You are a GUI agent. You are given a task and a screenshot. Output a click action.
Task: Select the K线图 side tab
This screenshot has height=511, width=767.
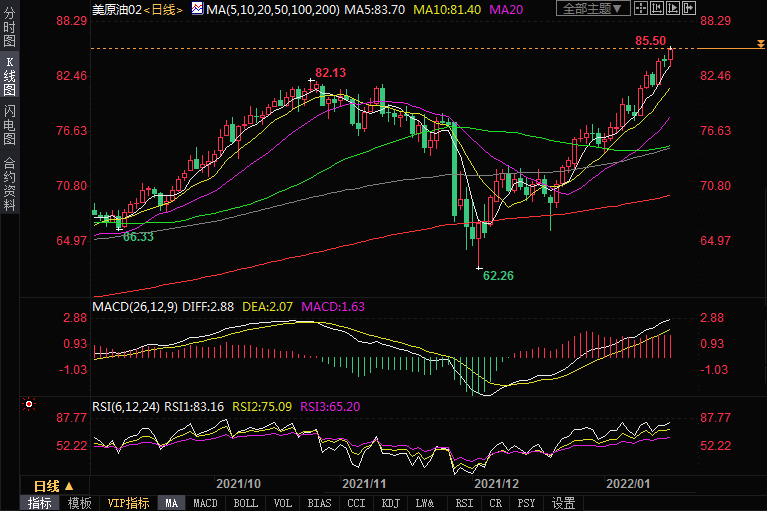tap(10, 73)
